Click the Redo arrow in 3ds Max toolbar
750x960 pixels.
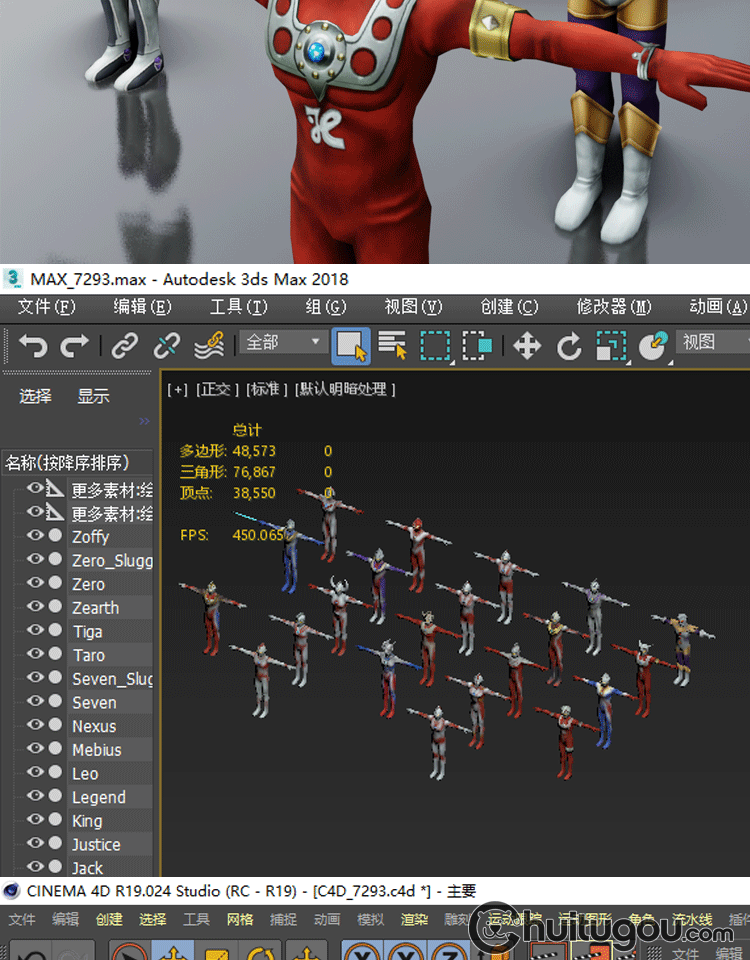pos(75,346)
